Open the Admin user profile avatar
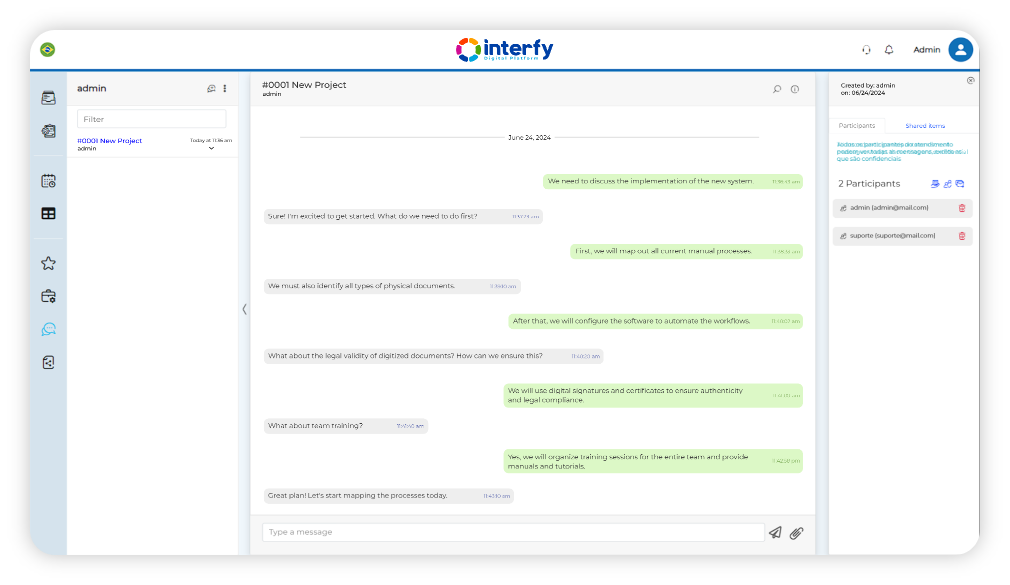The width and height of the screenshot is (1010, 585). click(960, 50)
